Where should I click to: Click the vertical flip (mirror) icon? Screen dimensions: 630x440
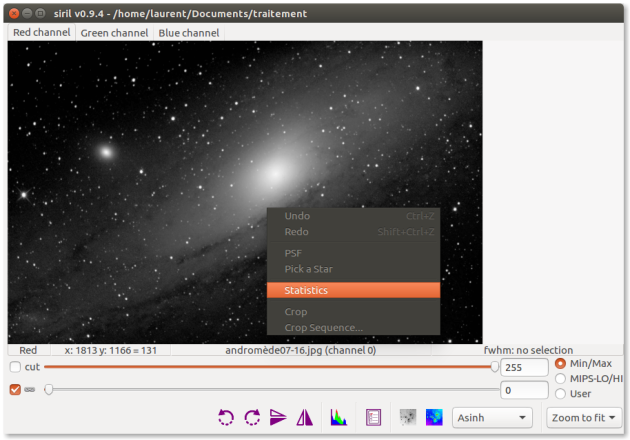pyautogui.click(x=278, y=417)
